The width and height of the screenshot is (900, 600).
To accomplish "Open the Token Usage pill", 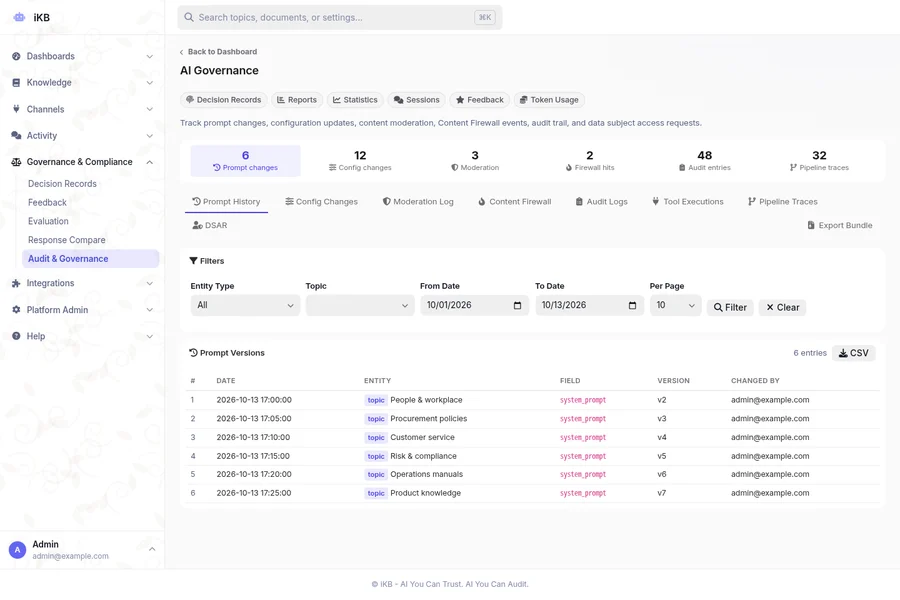I will pyautogui.click(x=549, y=100).
